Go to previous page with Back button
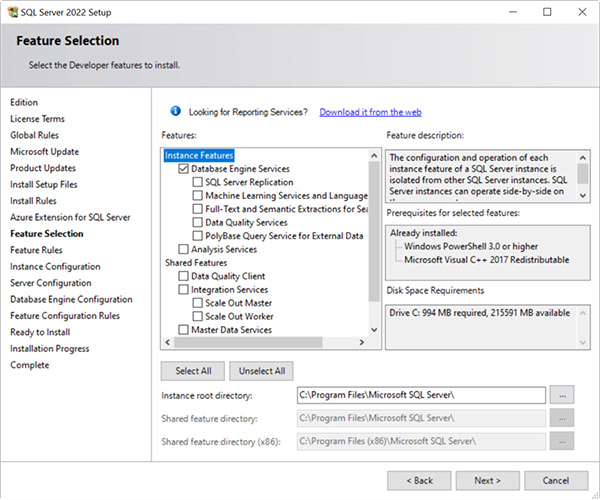Image resolution: width=600 pixels, height=500 pixels. pos(419,480)
